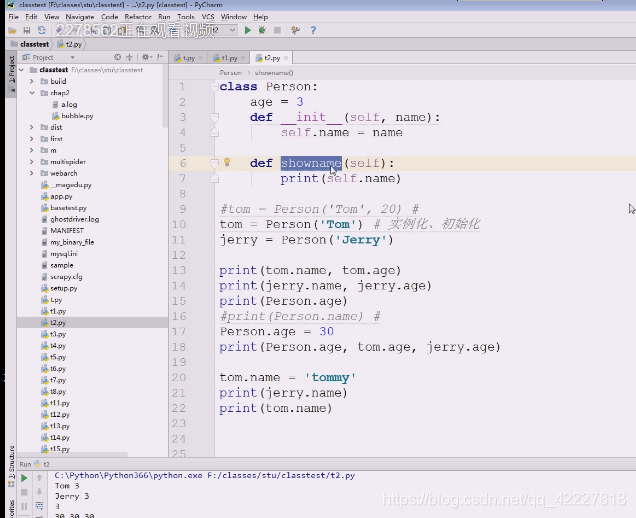Show quick fixes via the lightbulb icon

(x=227, y=163)
